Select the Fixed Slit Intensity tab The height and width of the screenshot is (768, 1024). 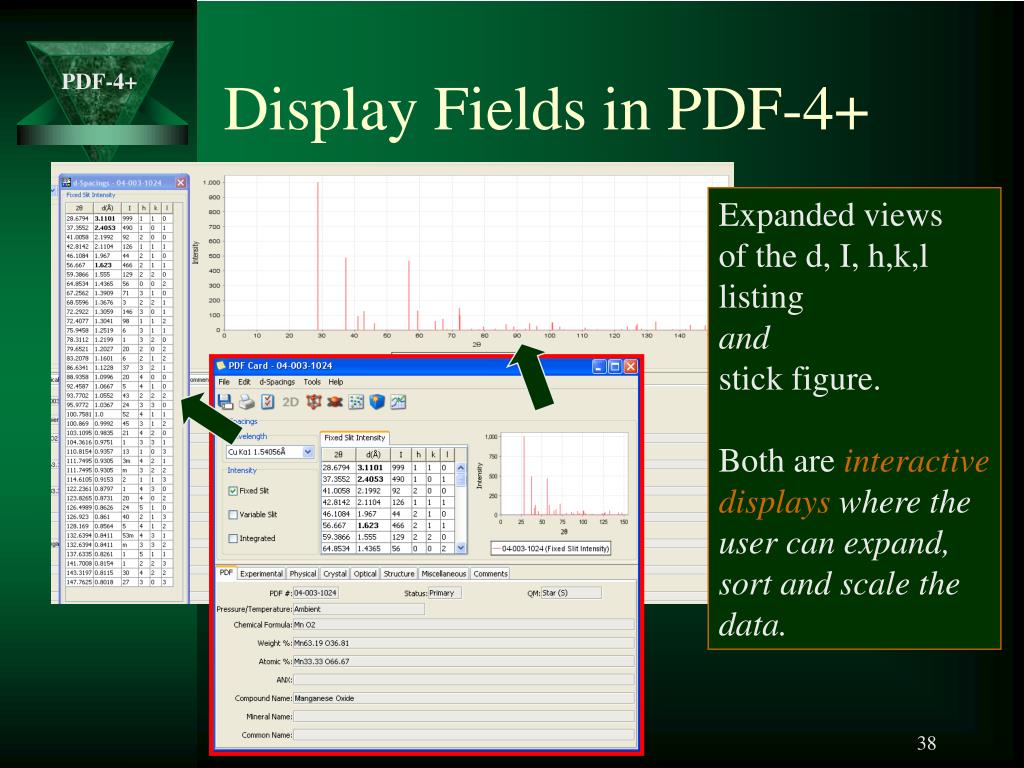click(355, 438)
